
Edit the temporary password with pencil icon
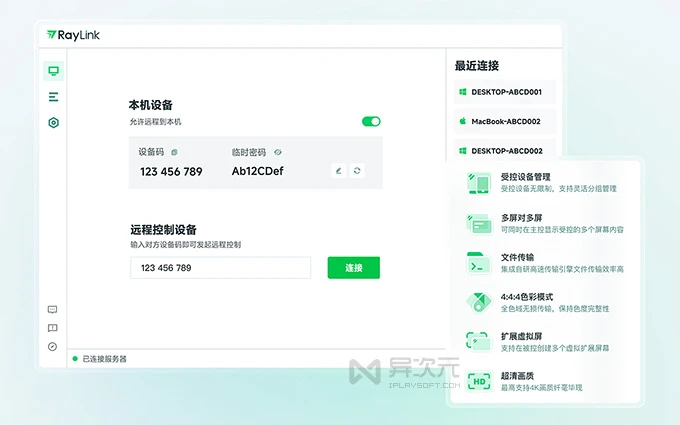(x=339, y=170)
